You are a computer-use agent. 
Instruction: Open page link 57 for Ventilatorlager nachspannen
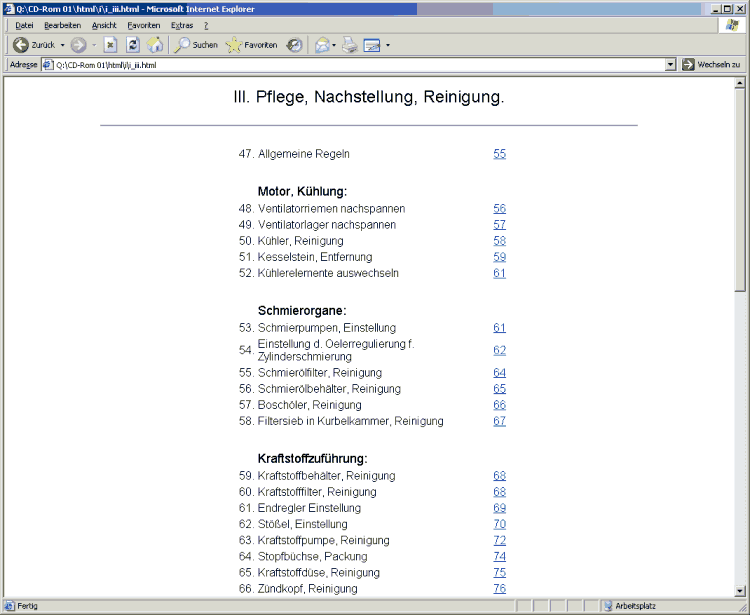pyautogui.click(x=499, y=225)
